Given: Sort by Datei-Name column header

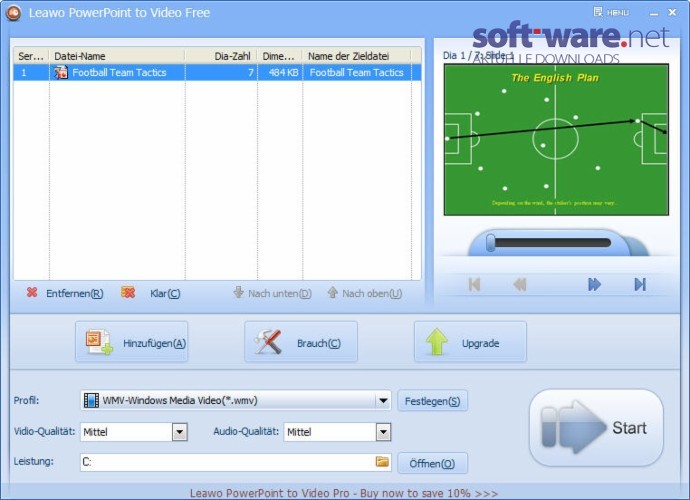Looking at the screenshot, I should click(117, 56).
